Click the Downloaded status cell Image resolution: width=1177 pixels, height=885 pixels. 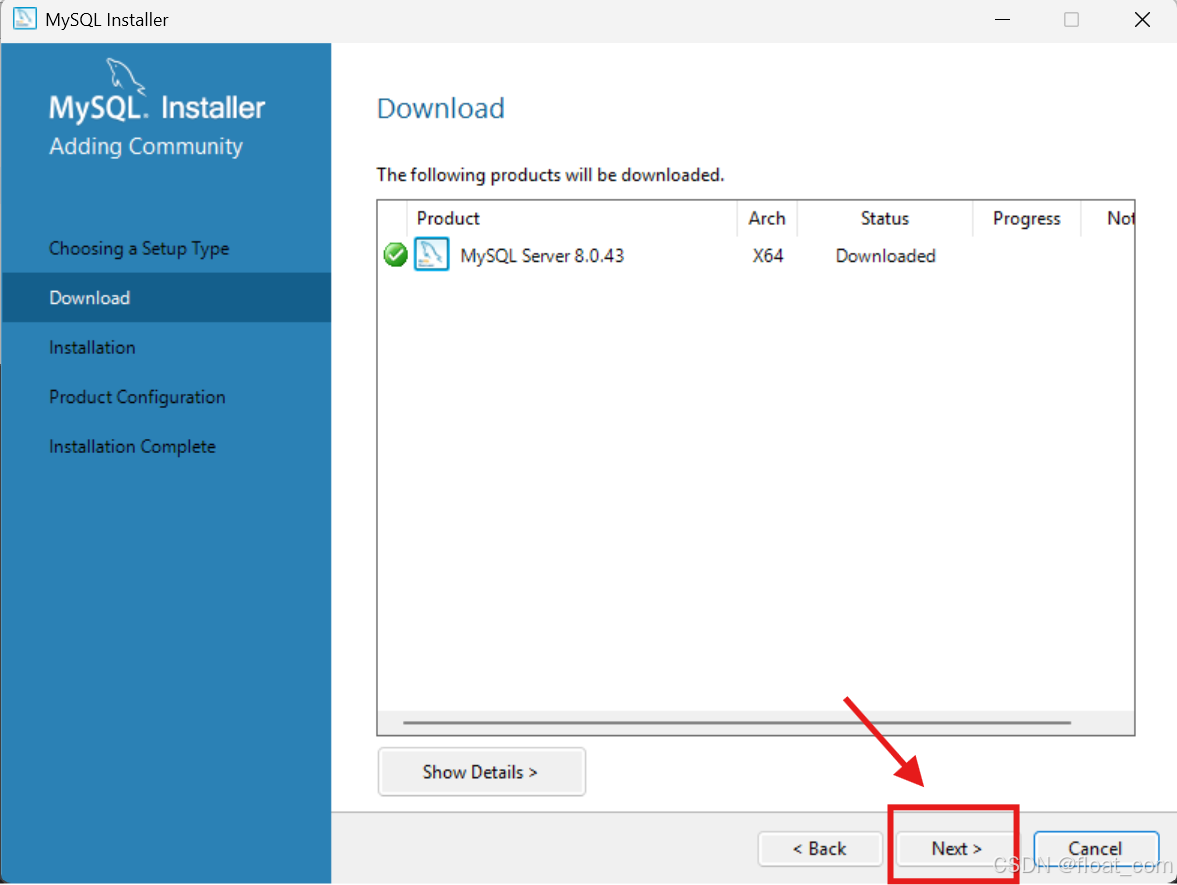(x=885, y=256)
